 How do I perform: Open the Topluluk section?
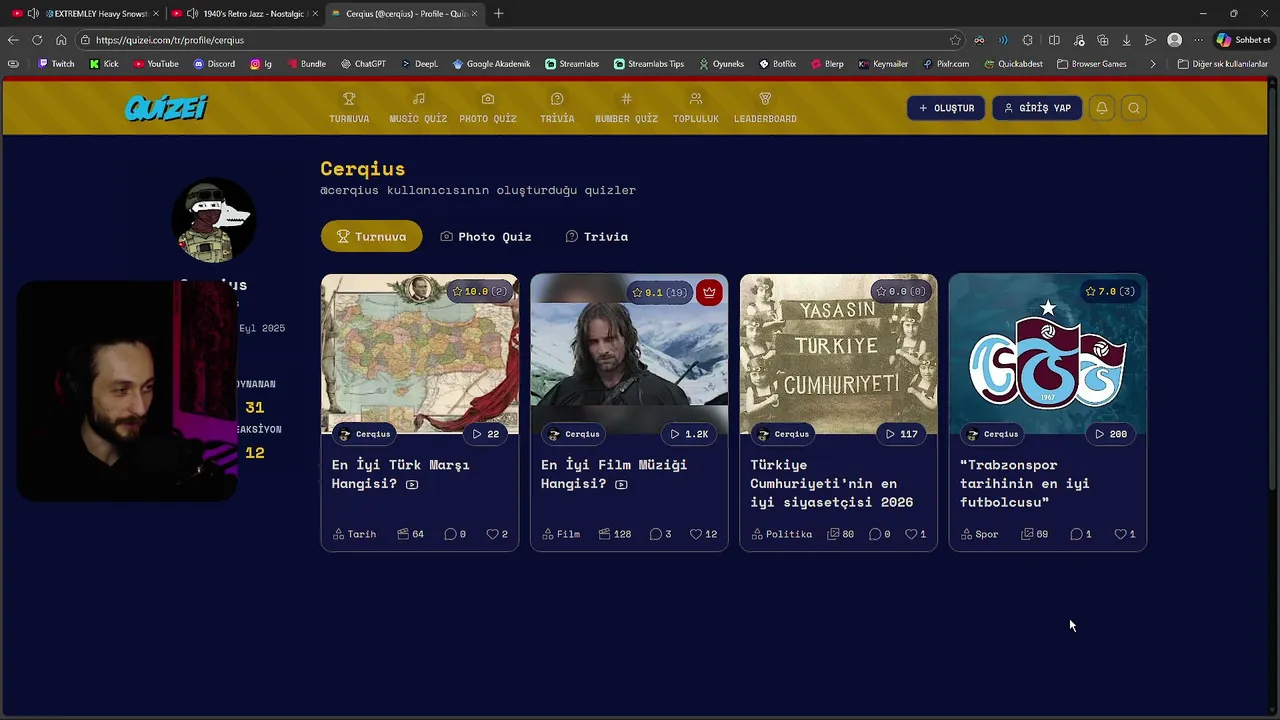(696, 108)
